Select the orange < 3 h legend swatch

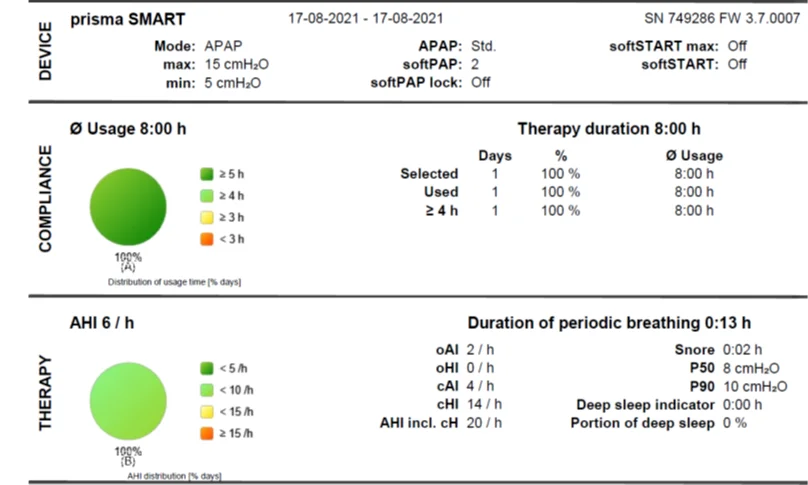(x=207, y=238)
